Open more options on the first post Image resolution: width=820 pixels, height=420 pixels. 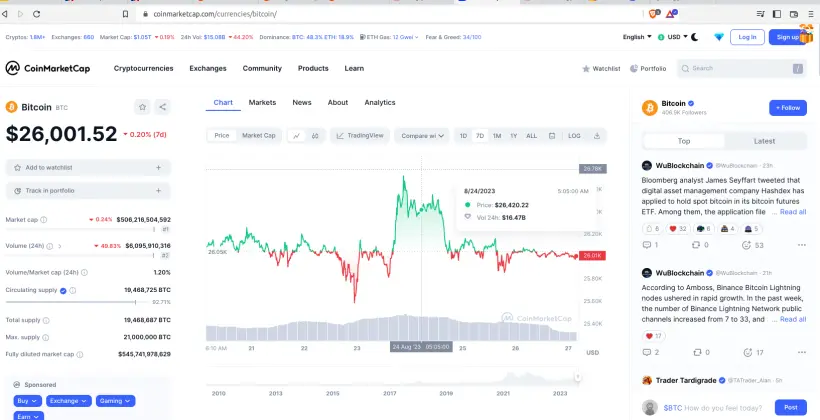pos(801,245)
